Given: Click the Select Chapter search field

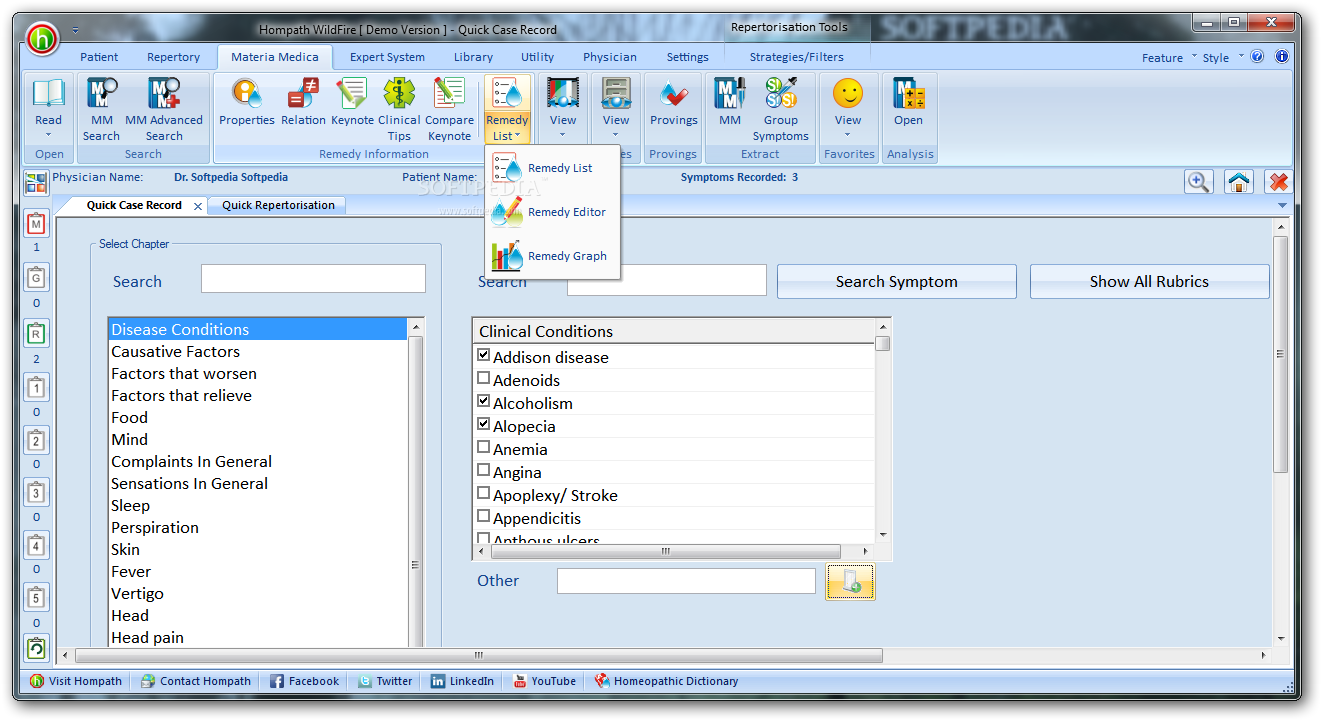Looking at the screenshot, I should pyautogui.click(x=313, y=279).
